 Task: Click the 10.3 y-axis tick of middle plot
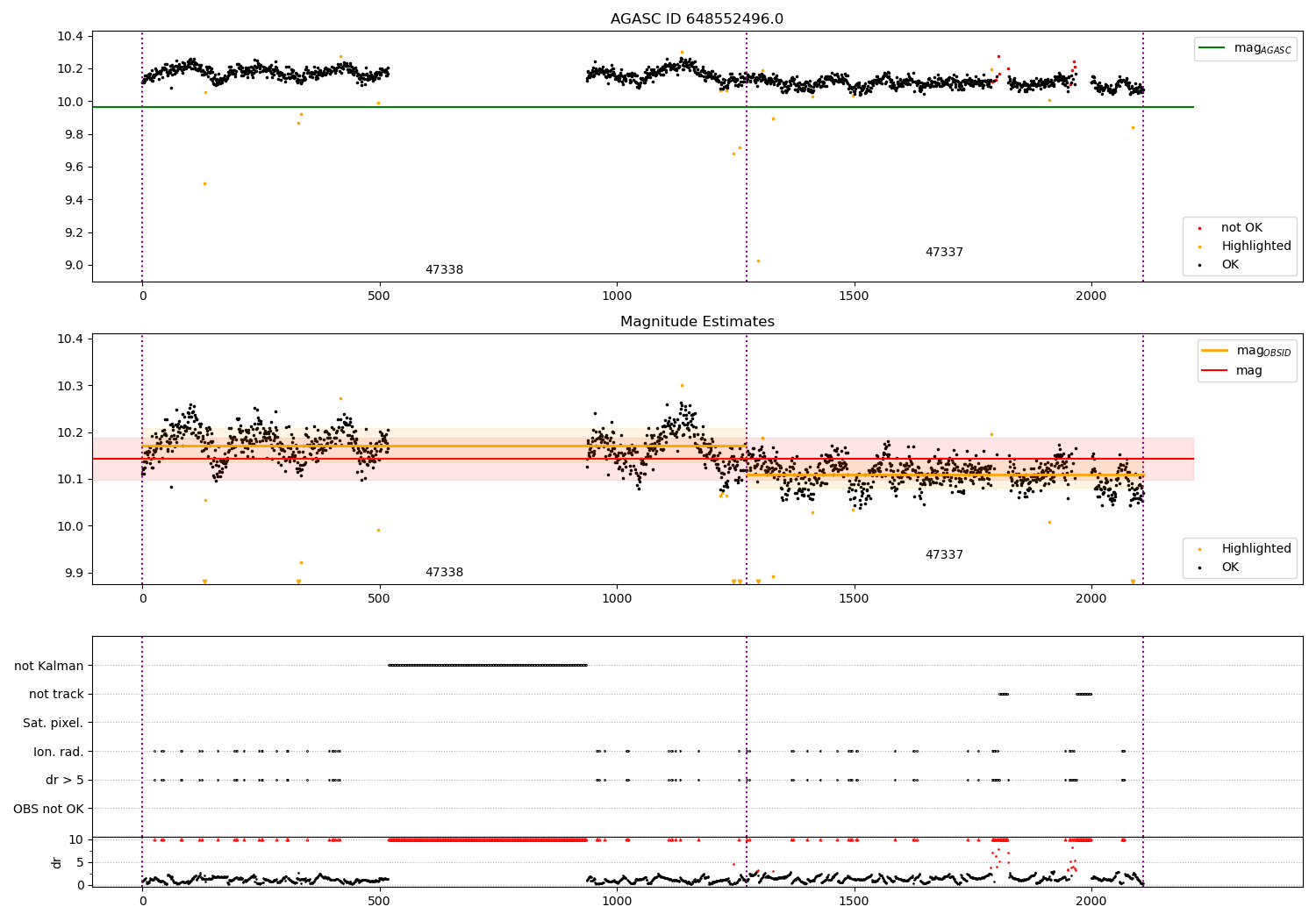click(x=70, y=386)
